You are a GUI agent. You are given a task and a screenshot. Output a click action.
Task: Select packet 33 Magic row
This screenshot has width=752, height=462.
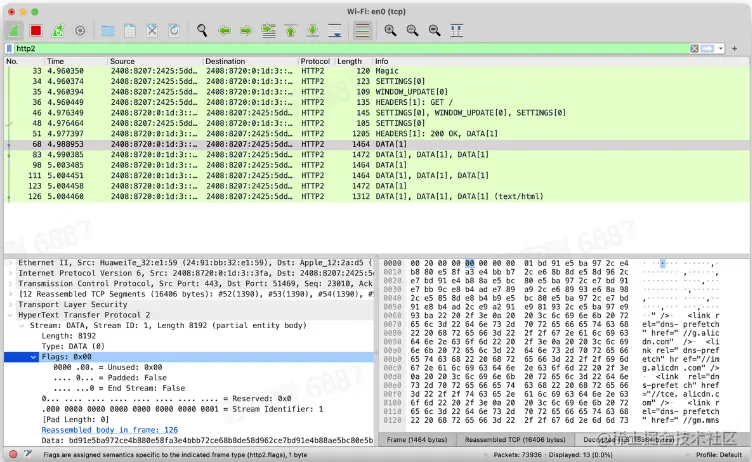coord(376,71)
